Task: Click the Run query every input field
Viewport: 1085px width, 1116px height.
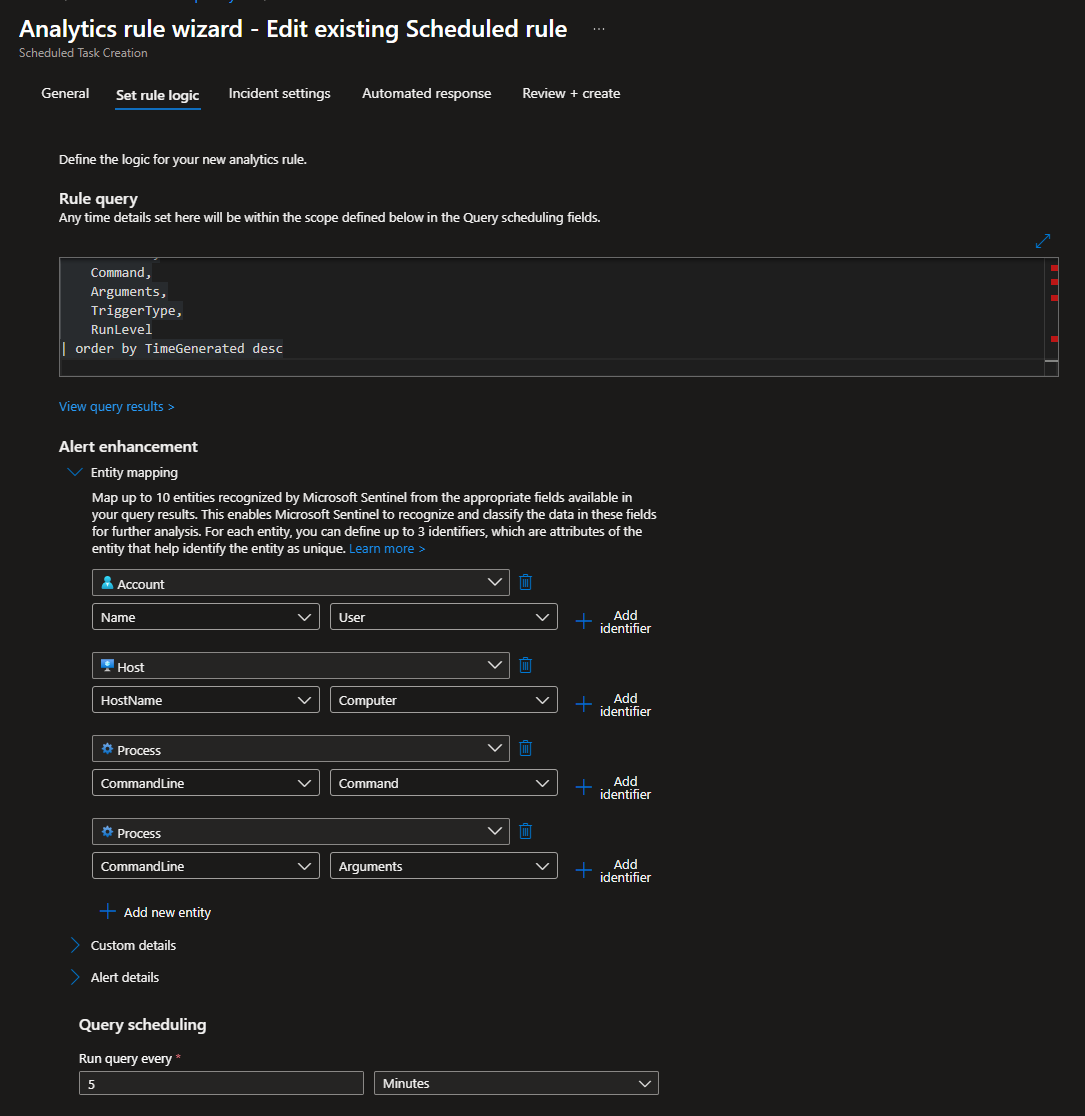Action: pyautogui.click(x=221, y=1083)
